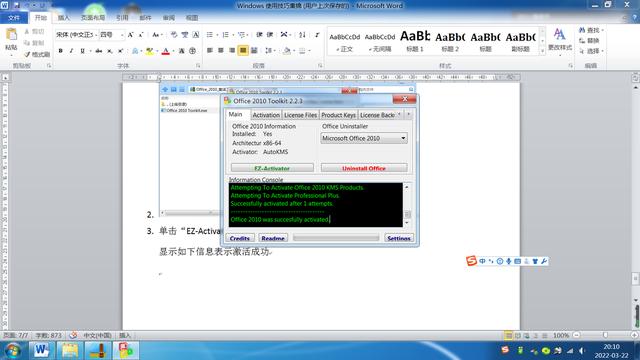Open the font name combo box
This screenshot has height=360, width=640.
pyautogui.click(x=76, y=35)
